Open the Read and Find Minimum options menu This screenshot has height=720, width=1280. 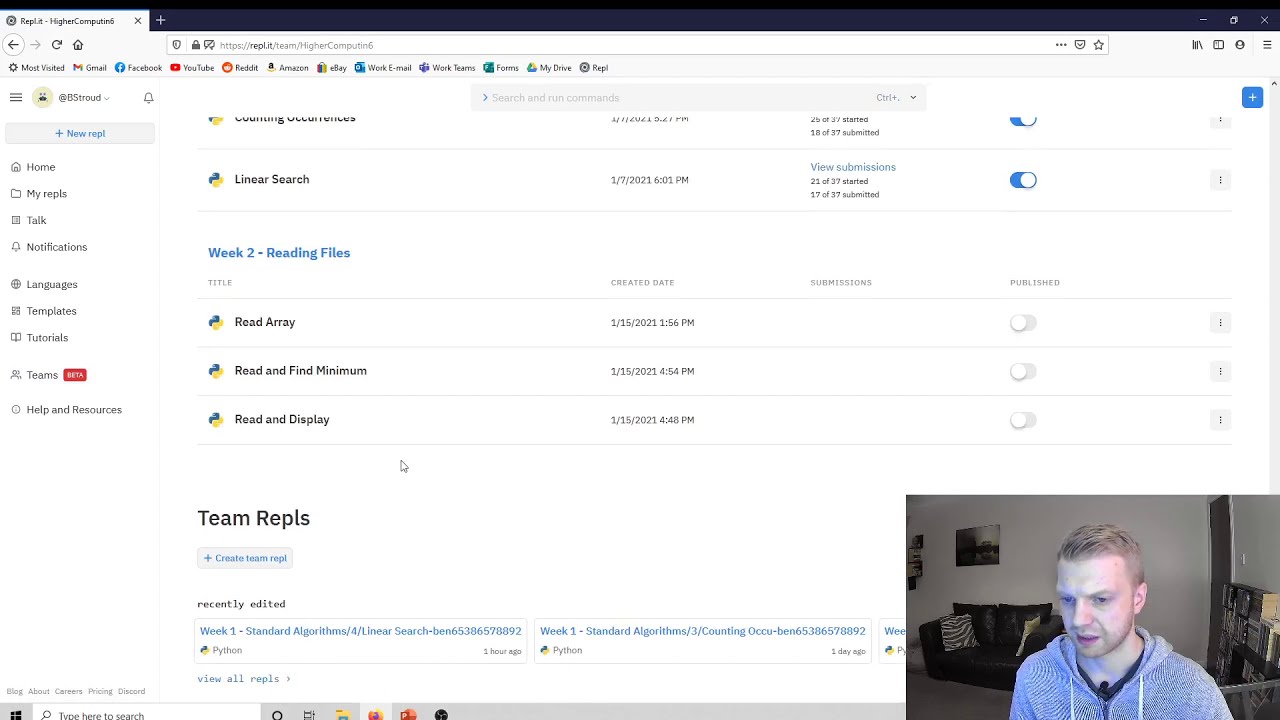click(x=1220, y=371)
